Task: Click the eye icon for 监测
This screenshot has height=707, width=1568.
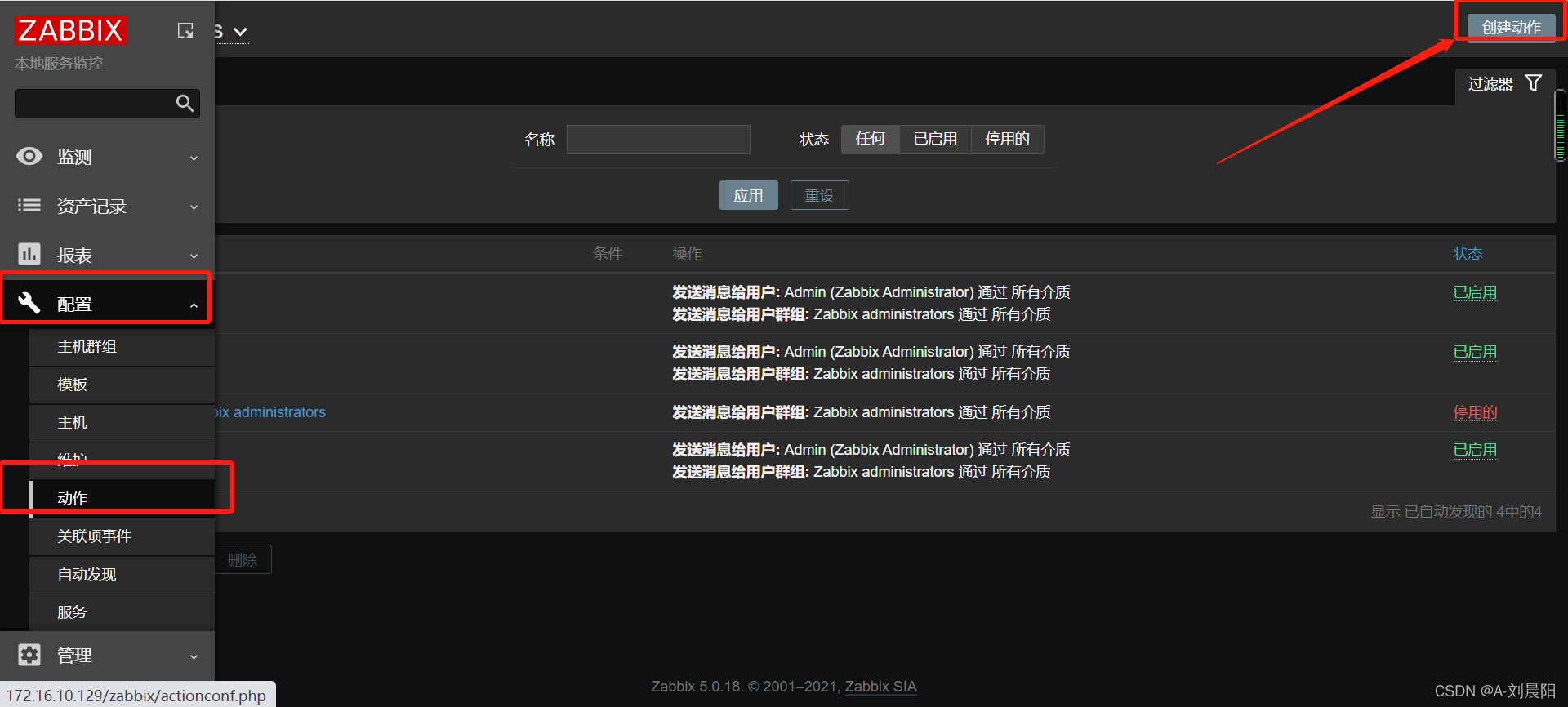Action: (x=29, y=157)
